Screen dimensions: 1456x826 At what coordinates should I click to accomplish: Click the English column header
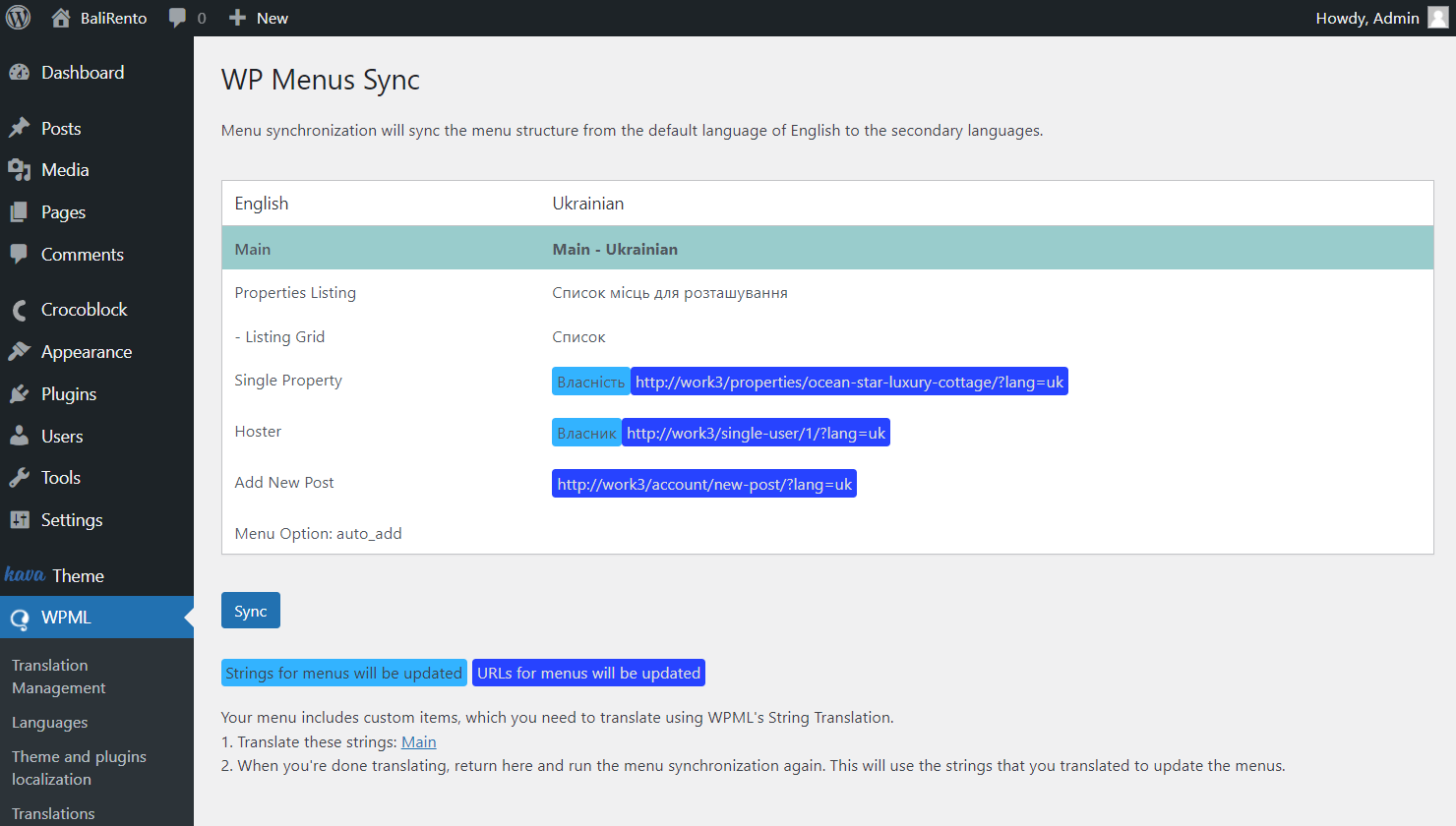(x=262, y=204)
